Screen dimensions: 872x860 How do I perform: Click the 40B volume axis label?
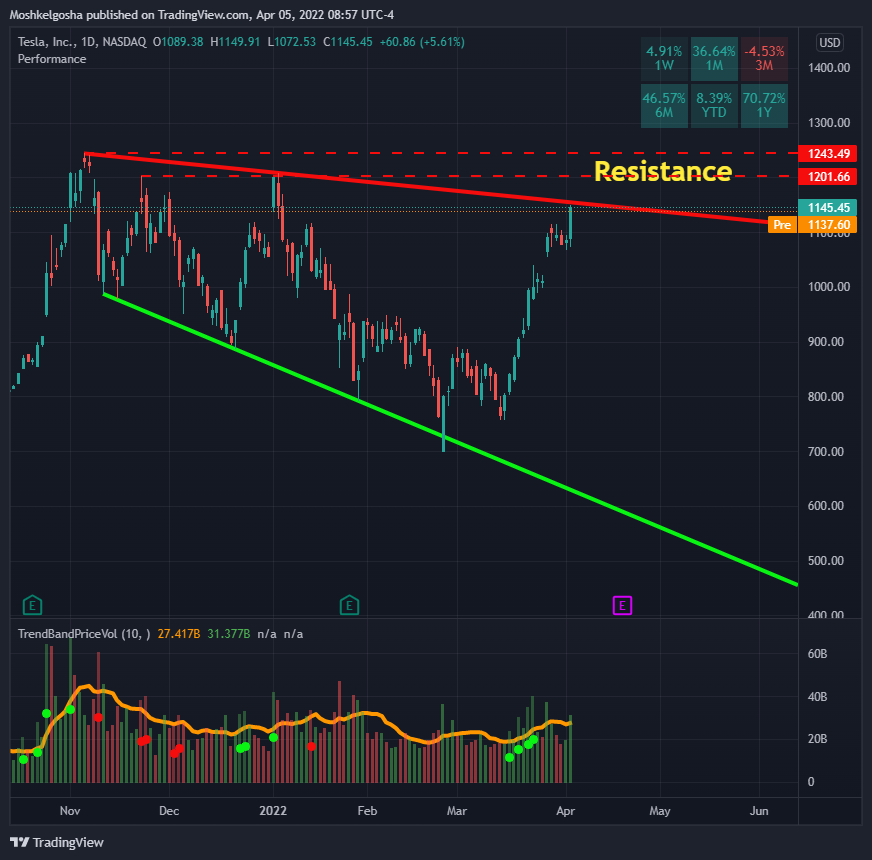[818, 697]
